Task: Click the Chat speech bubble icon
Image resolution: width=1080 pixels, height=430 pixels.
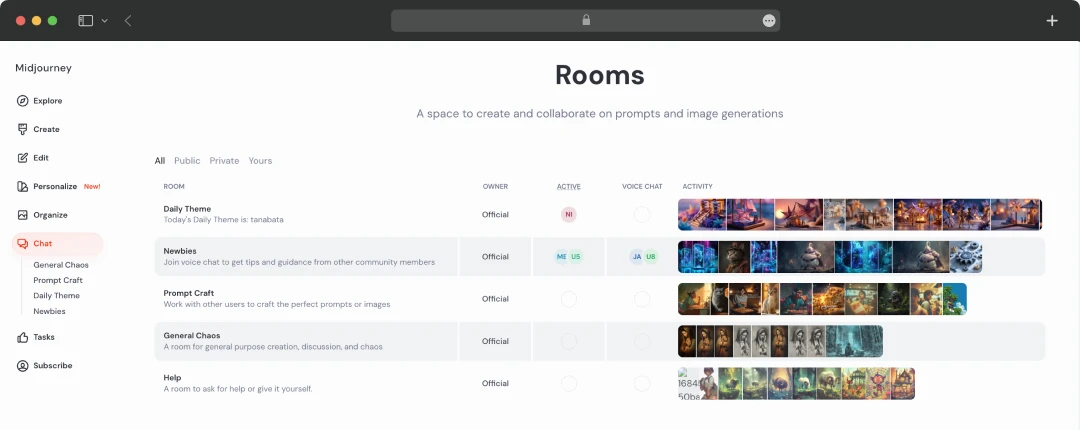Action: tap(23, 243)
